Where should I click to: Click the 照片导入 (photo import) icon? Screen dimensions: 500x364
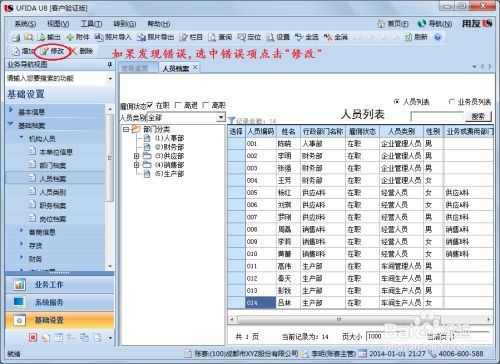pos(99,37)
